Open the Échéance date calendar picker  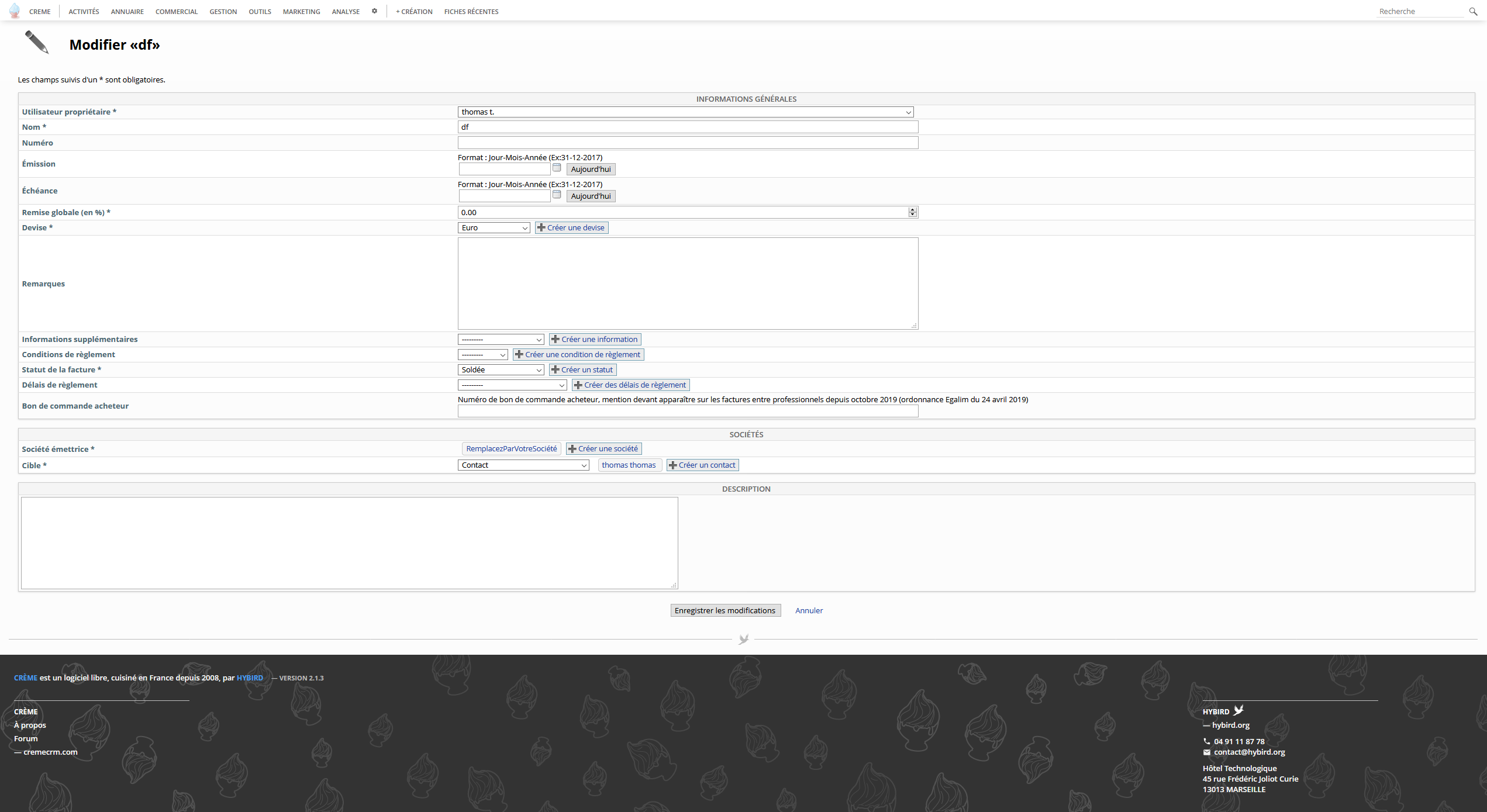(x=557, y=195)
